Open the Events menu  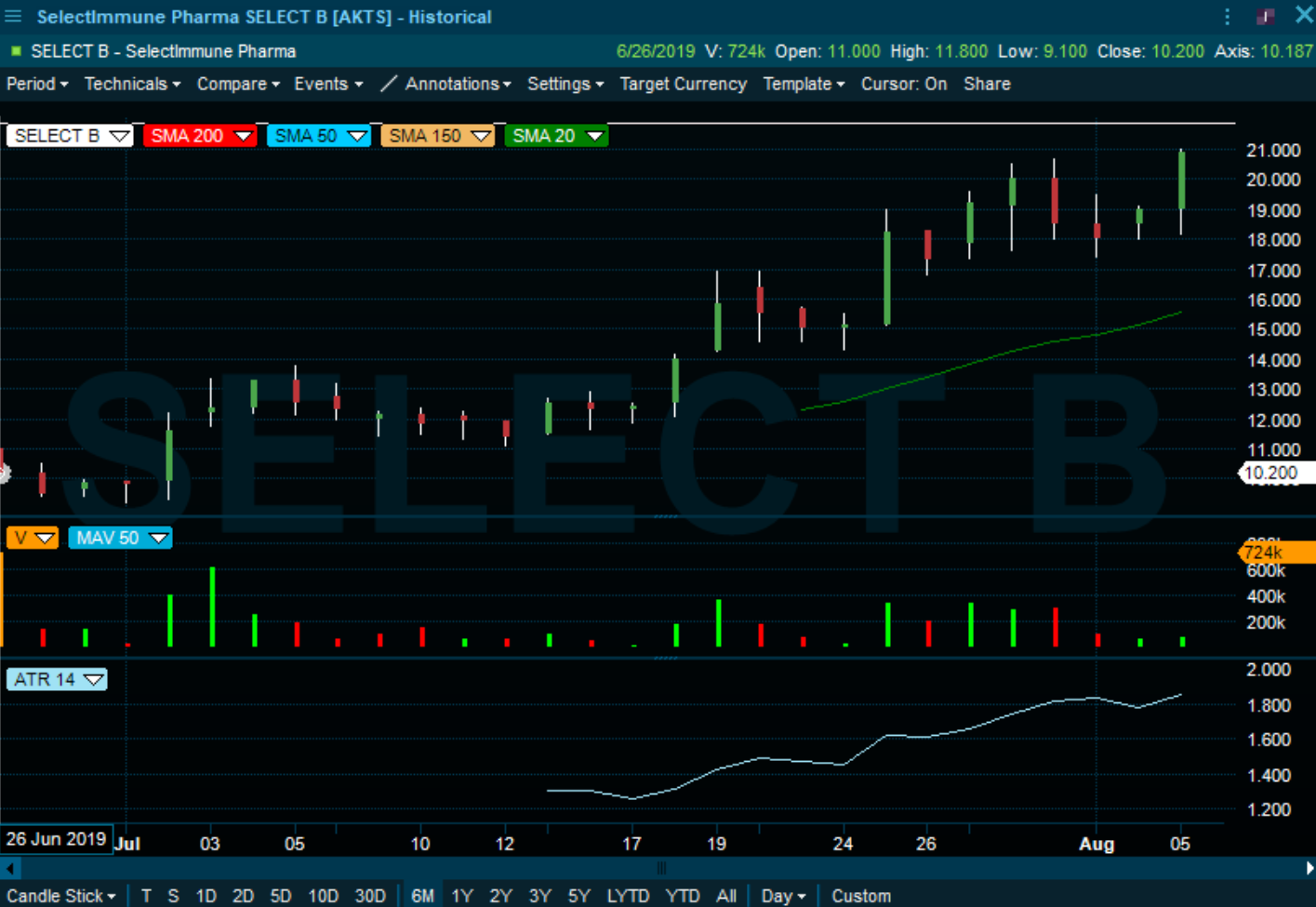tap(328, 84)
